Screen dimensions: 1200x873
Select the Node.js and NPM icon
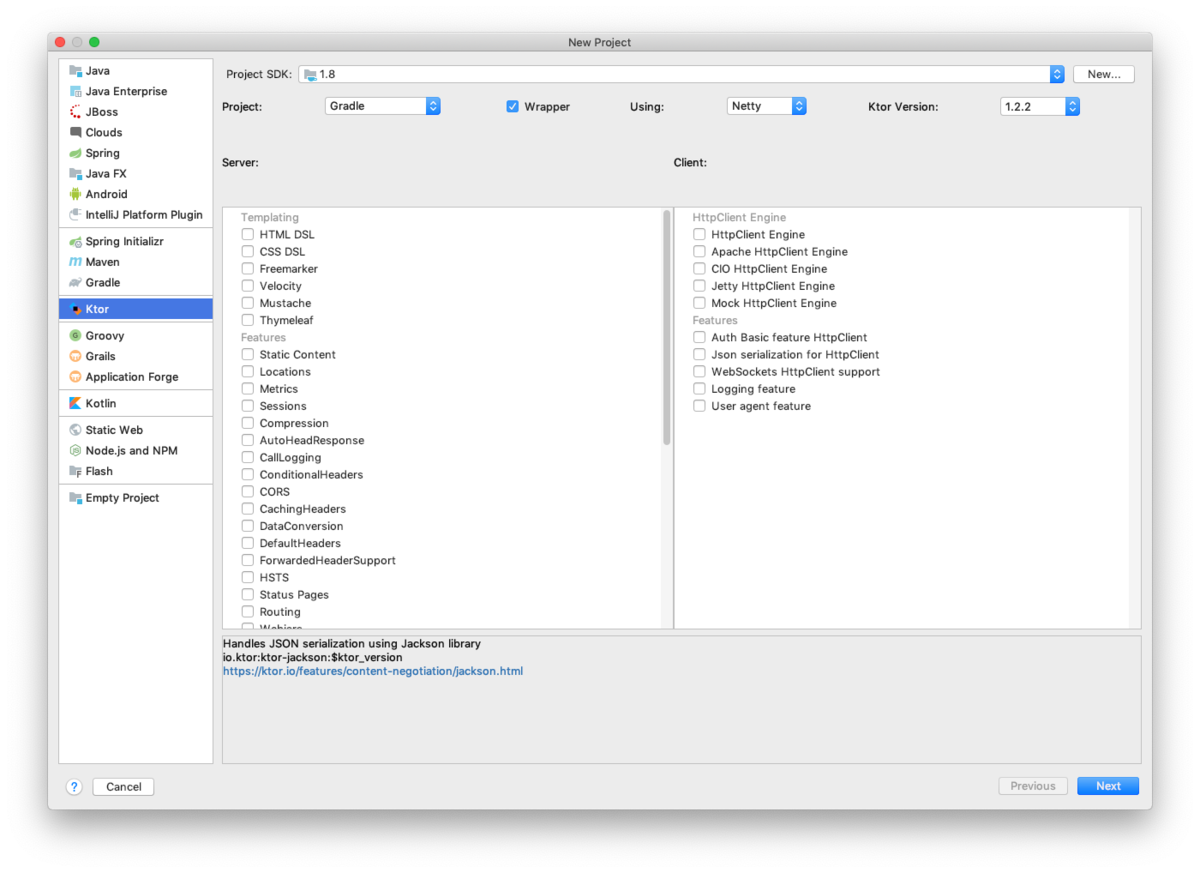point(75,451)
